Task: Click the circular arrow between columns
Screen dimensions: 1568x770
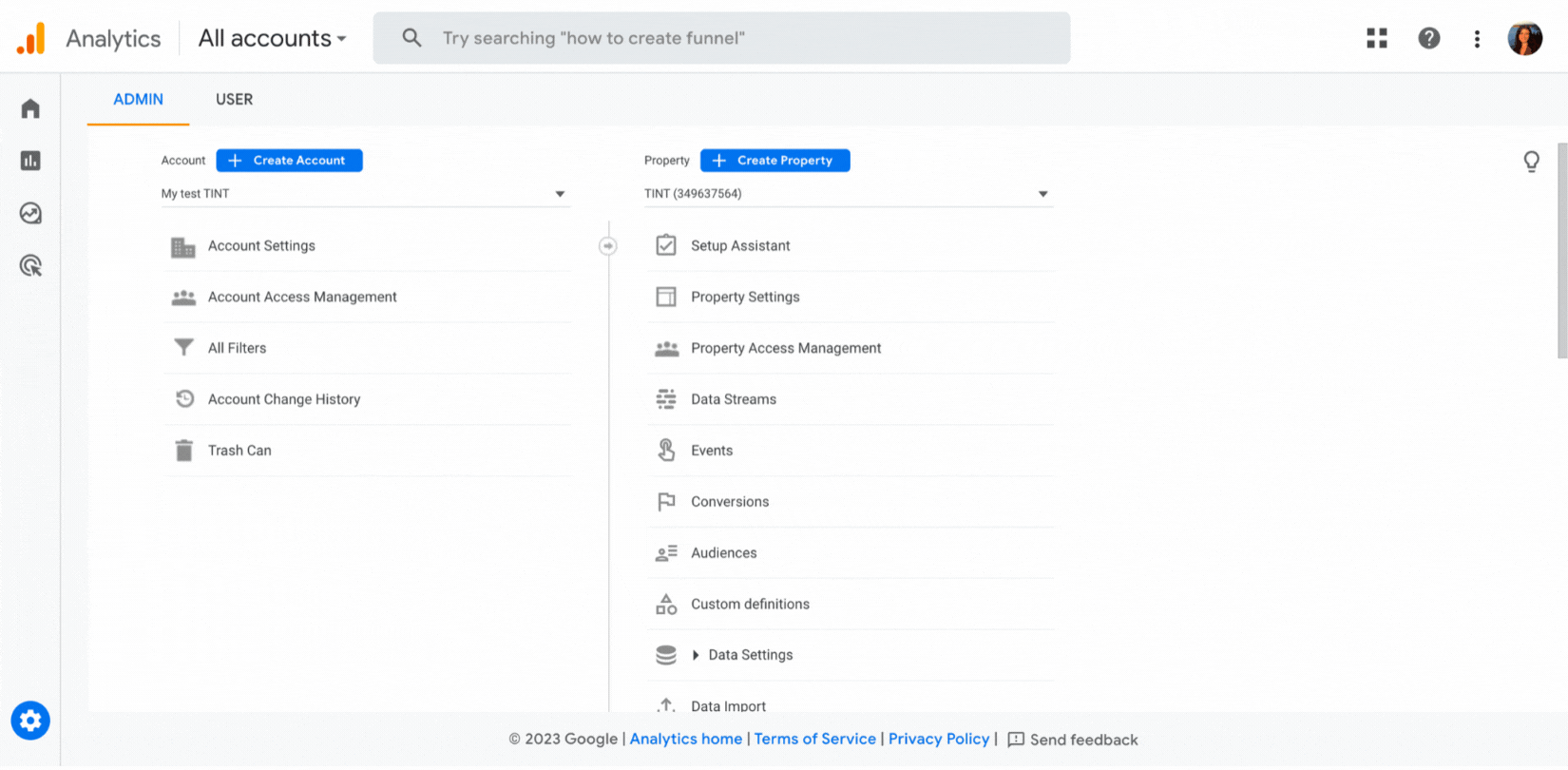Action: click(x=608, y=246)
